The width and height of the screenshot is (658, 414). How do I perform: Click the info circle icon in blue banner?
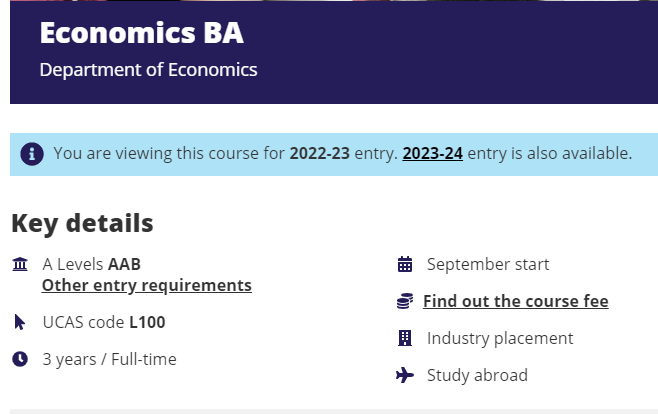[32, 154]
